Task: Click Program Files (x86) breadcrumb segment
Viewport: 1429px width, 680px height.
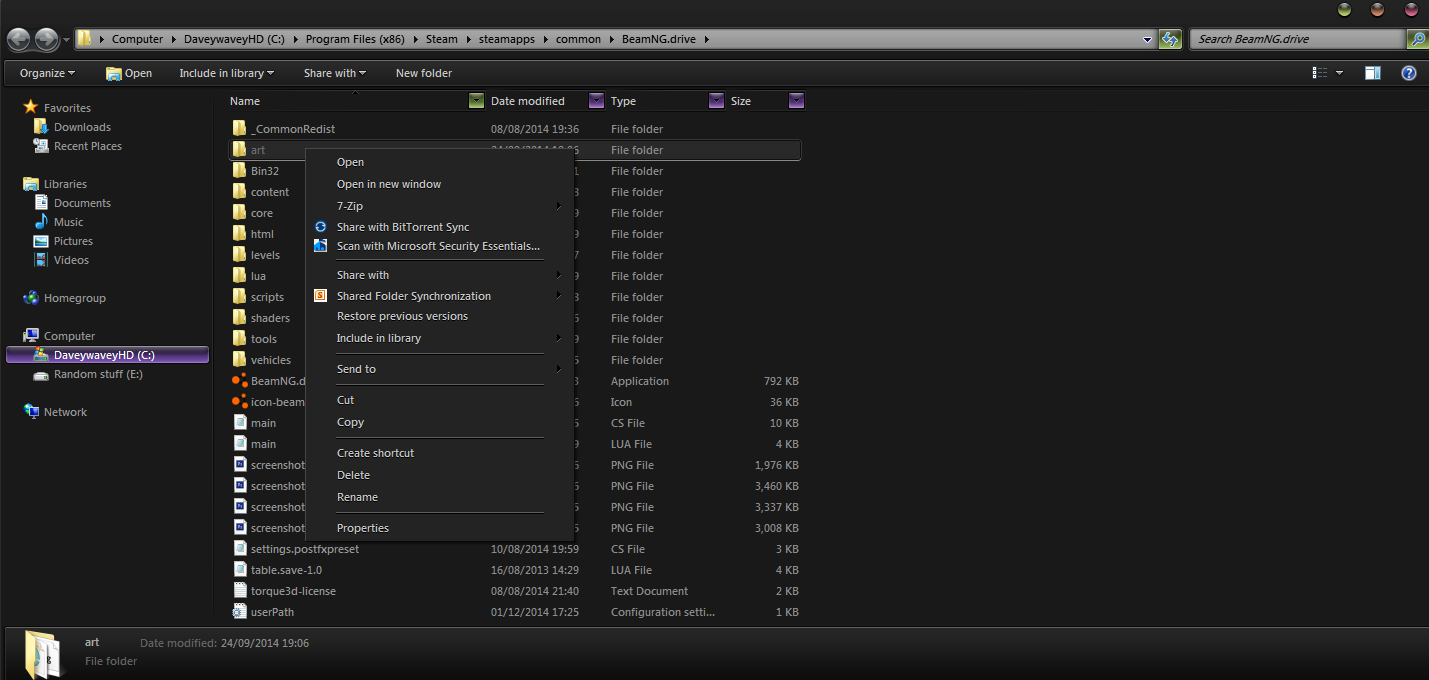Action: click(x=356, y=39)
